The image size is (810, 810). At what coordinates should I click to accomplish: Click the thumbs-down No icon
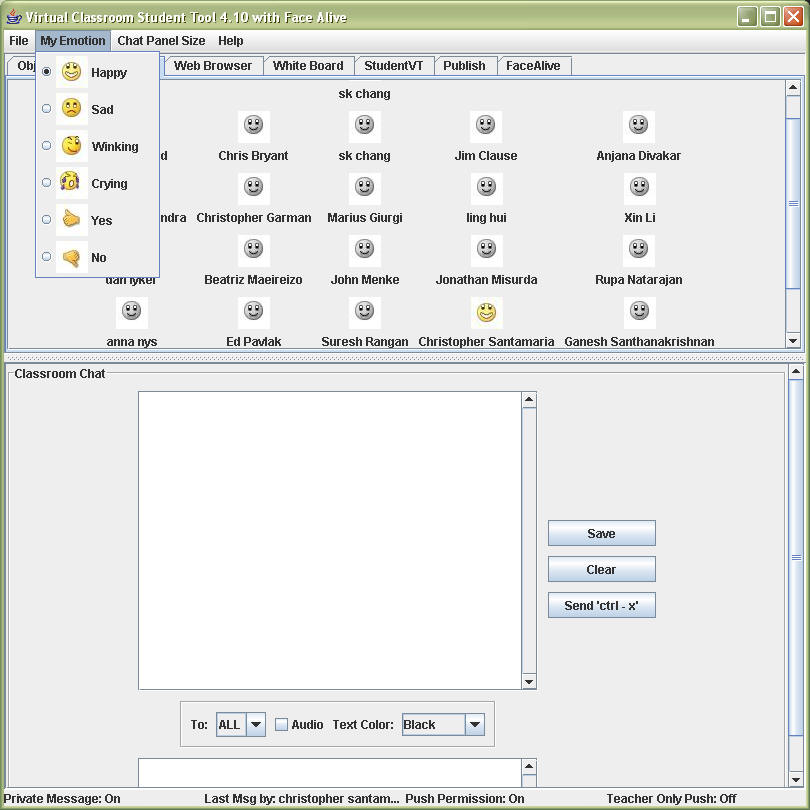tap(71, 257)
